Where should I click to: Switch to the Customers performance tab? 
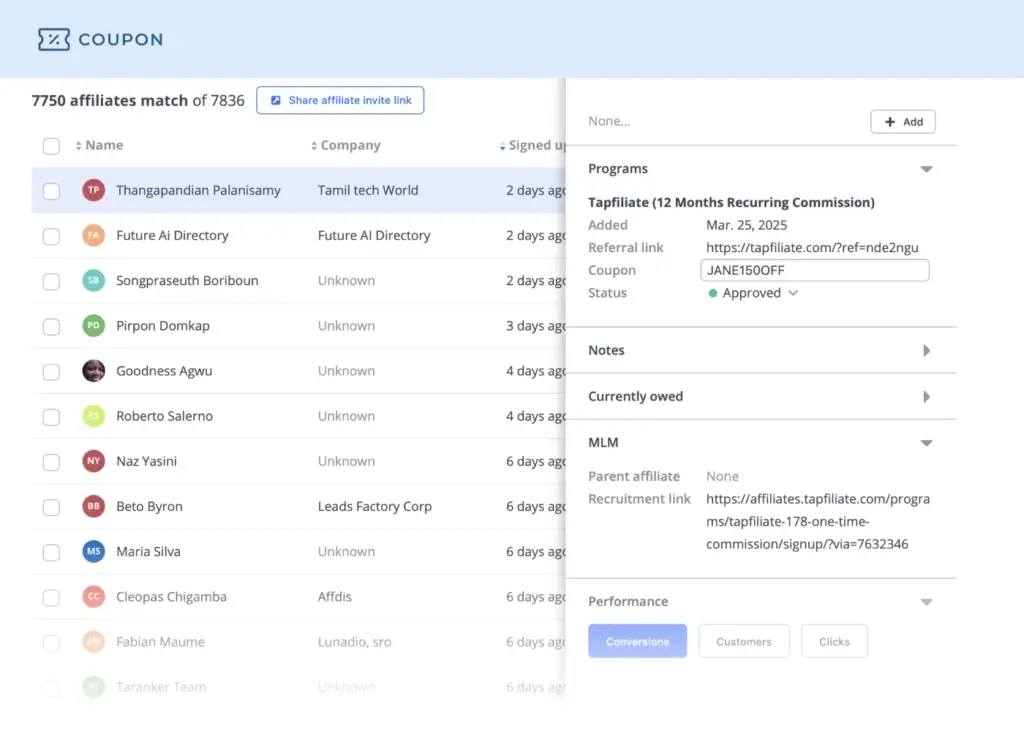click(x=744, y=641)
